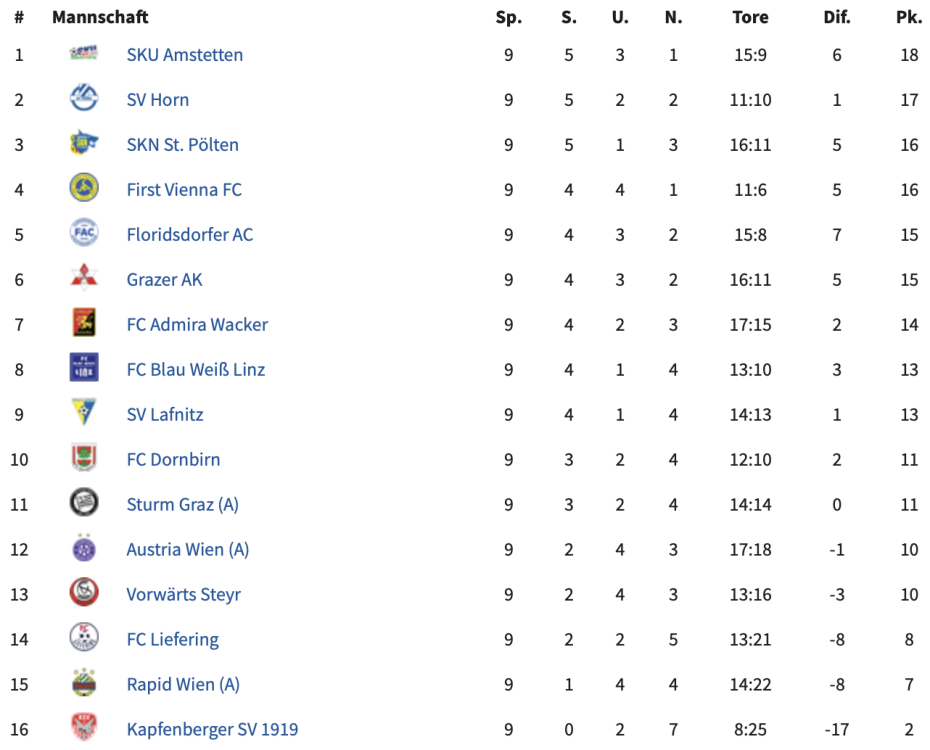
Task: Click the Floridsdorfer AC logo icon
Action: point(84,234)
